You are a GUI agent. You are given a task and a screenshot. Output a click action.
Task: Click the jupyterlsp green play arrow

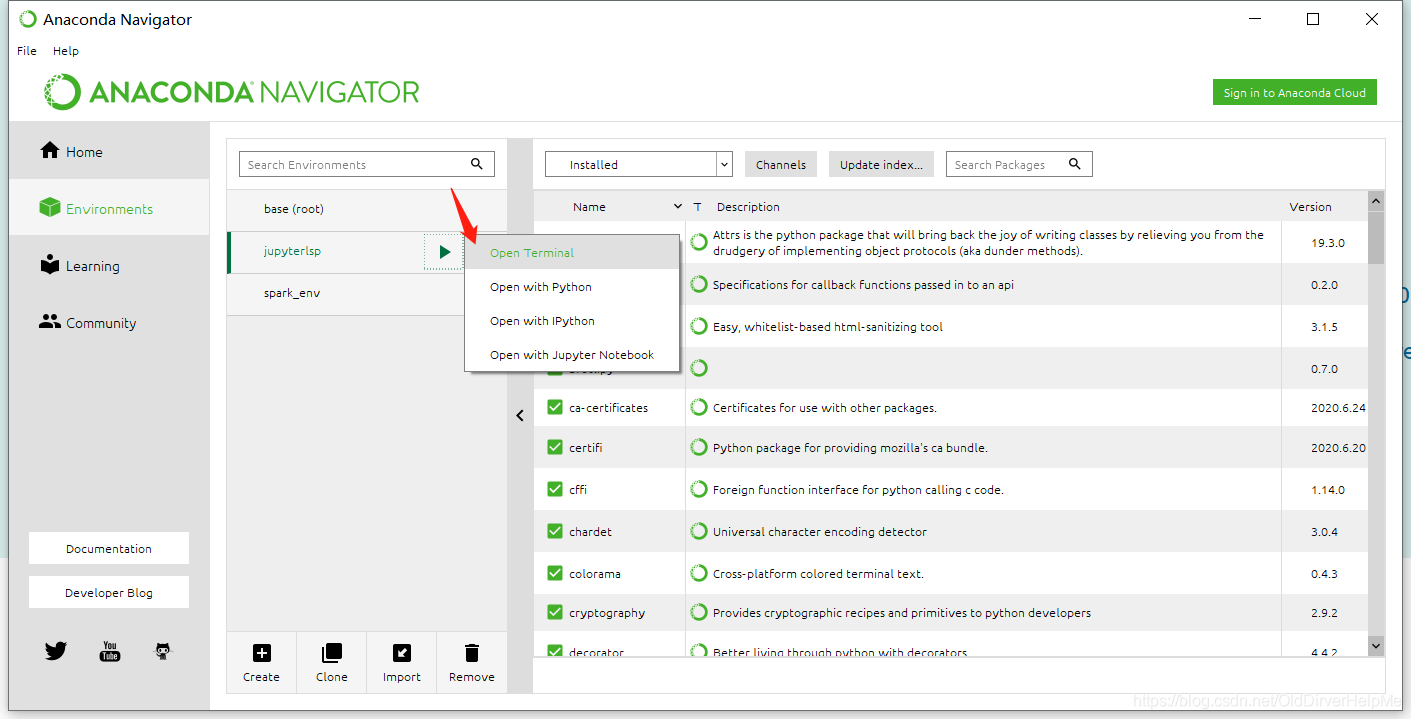(x=445, y=252)
